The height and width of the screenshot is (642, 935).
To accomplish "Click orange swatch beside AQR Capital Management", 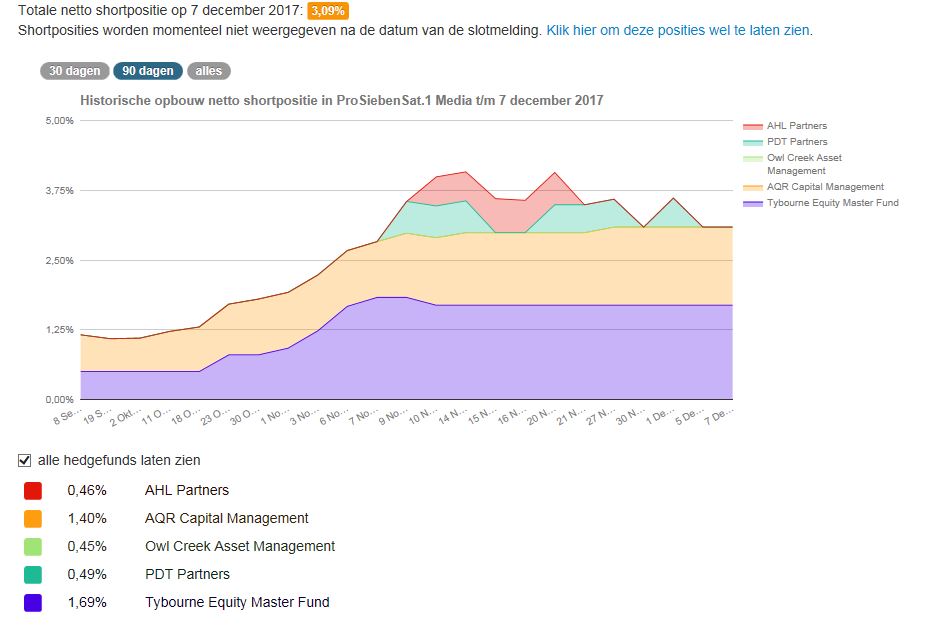I will tap(33, 519).
